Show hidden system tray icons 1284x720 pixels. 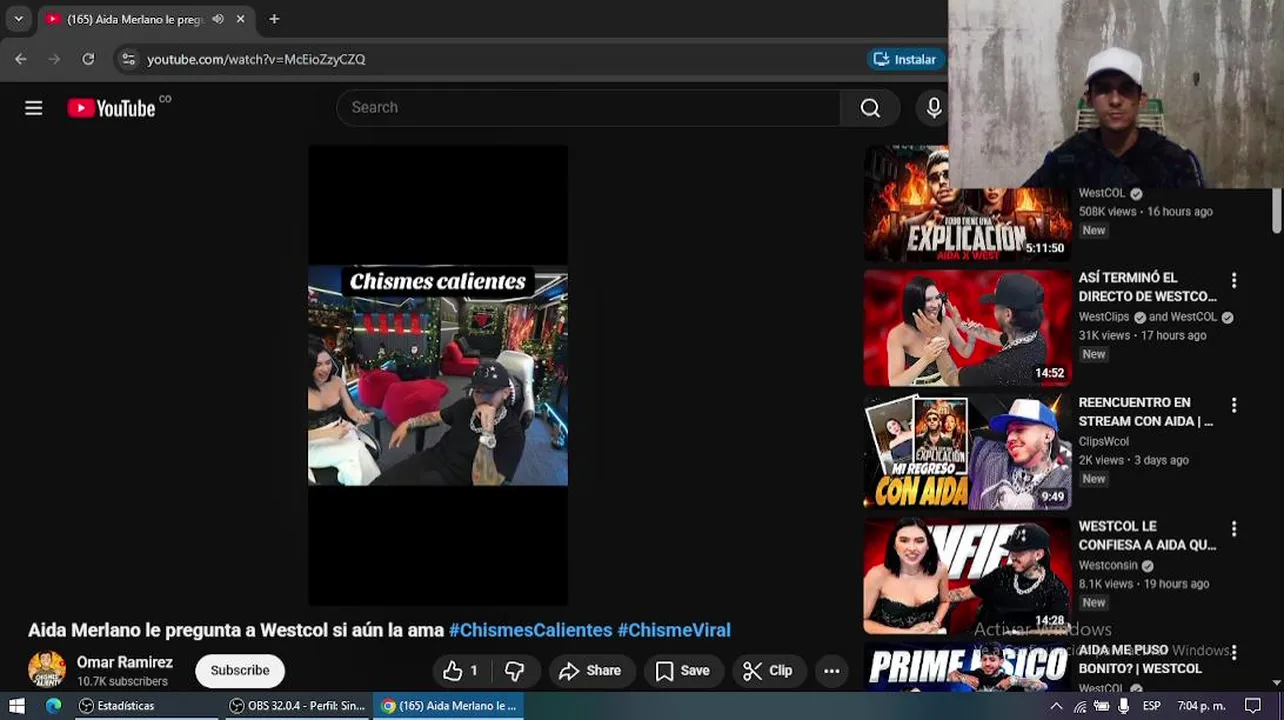pos(1056,706)
